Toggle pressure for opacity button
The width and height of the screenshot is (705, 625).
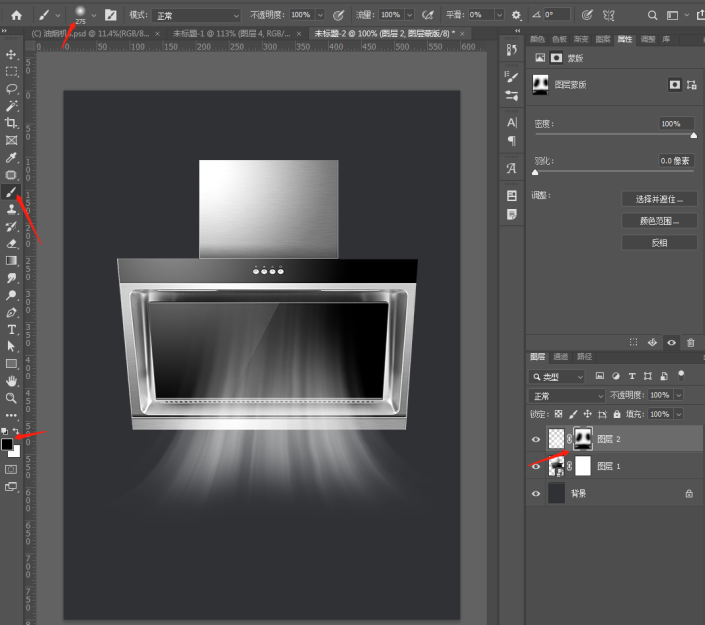tap(339, 15)
